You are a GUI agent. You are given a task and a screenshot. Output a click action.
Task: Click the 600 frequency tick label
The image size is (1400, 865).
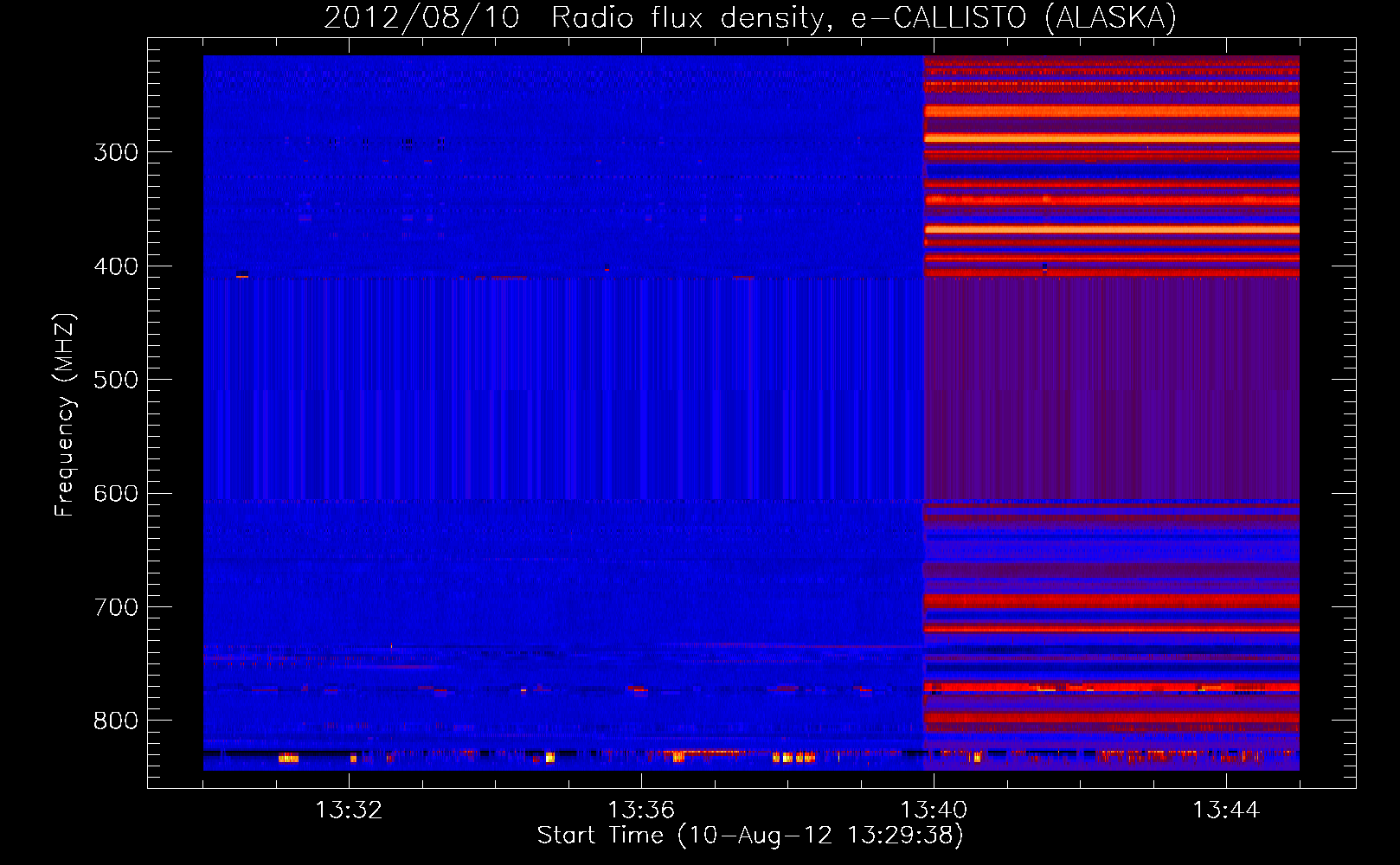coord(116,494)
